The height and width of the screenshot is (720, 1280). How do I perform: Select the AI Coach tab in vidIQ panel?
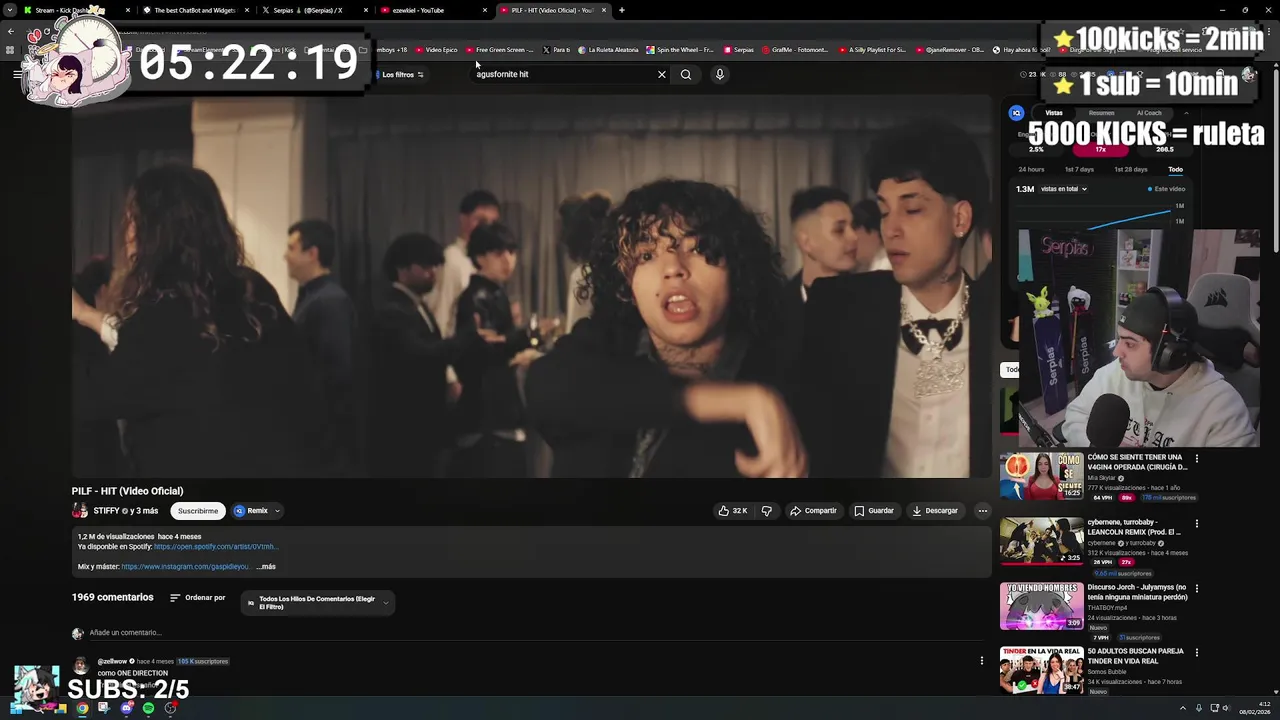[1149, 113]
